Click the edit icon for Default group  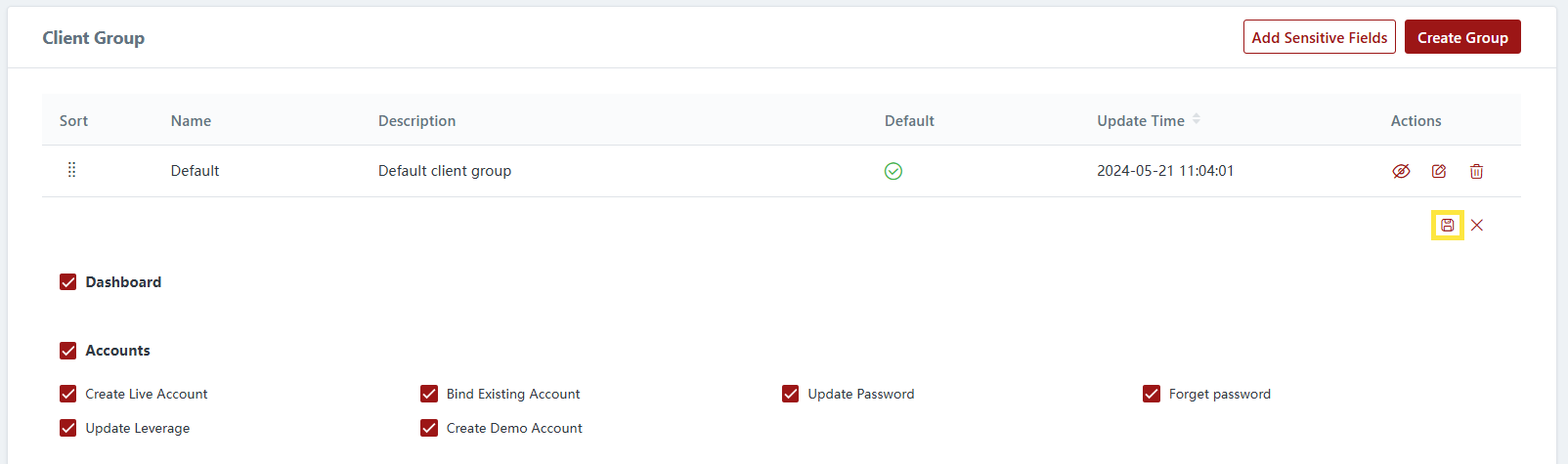(x=1439, y=171)
